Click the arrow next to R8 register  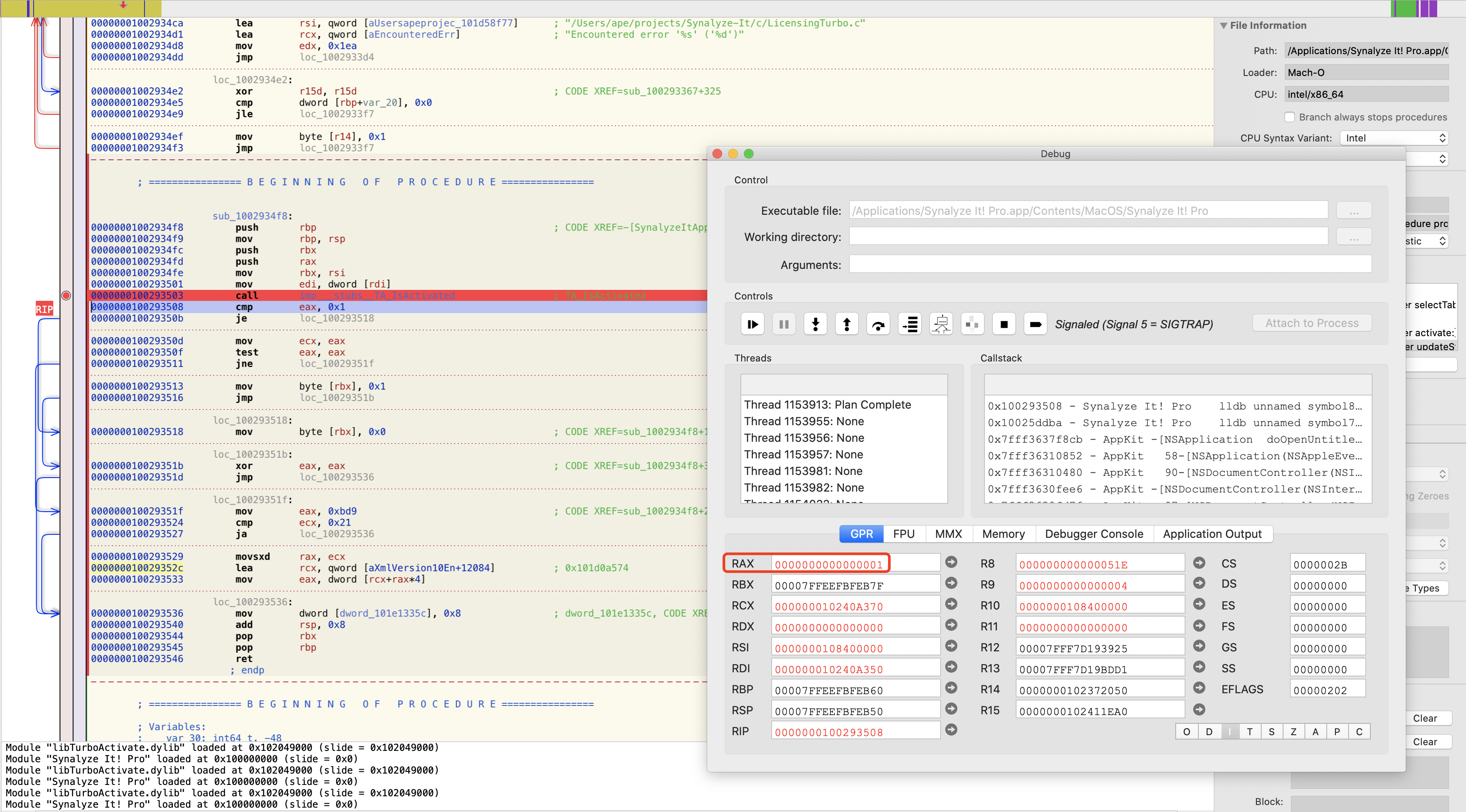(x=1198, y=562)
